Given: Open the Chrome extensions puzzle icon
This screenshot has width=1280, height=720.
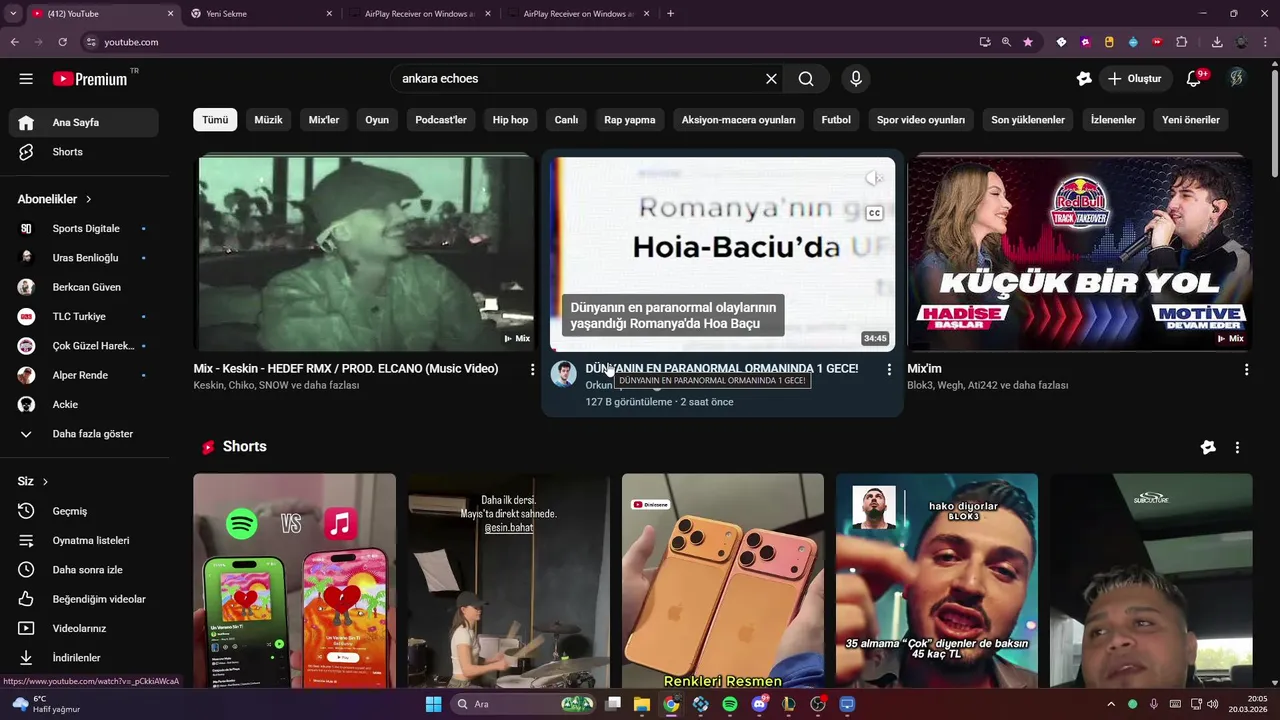Looking at the screenshot, I should [1181, 42].
